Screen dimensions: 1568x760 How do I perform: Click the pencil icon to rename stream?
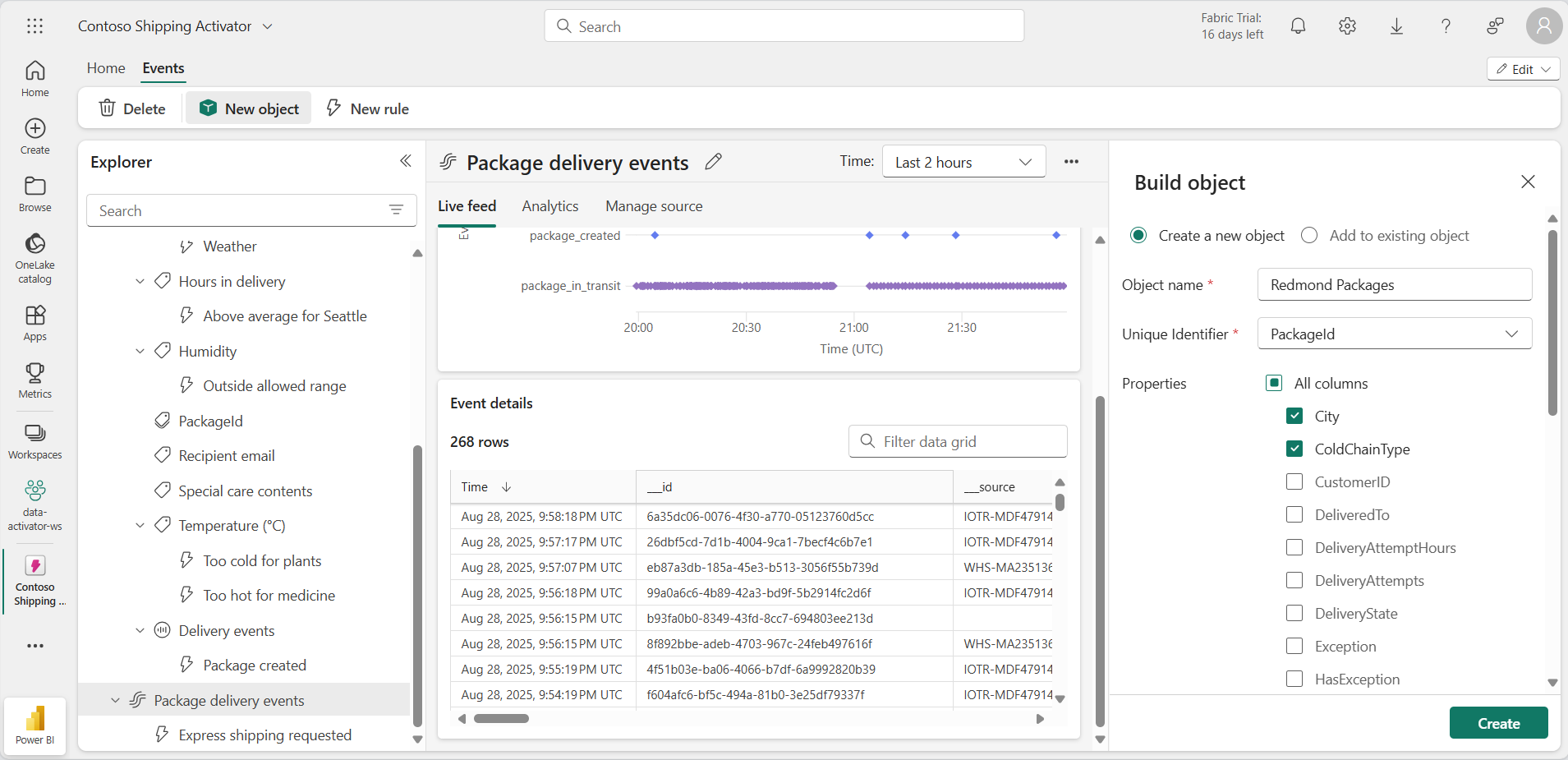[713, 162]
